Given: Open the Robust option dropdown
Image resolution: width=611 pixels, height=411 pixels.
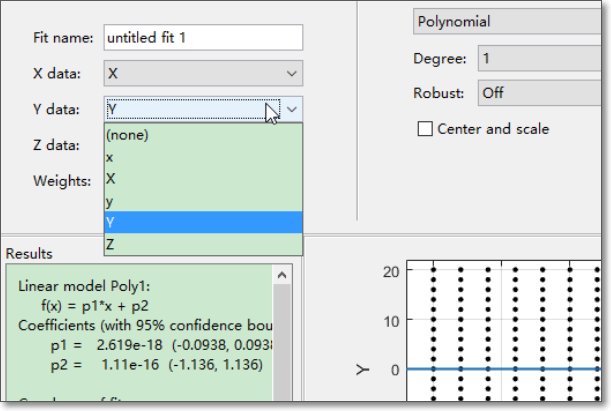Looking at the screenshot, I should click(x=542, y=93).
